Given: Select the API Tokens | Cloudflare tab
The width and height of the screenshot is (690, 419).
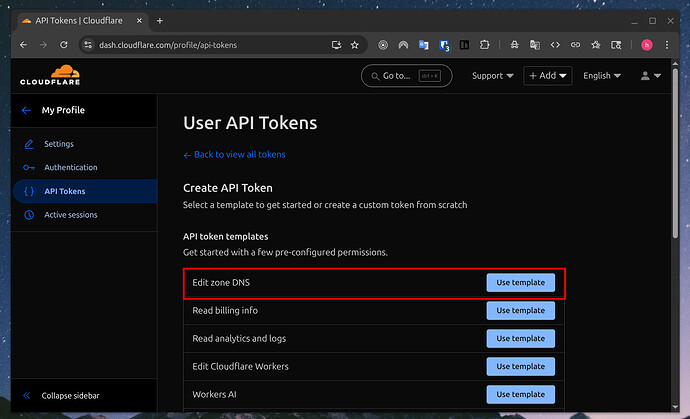Looking at the screenshot, I should (x=82, y=21).
